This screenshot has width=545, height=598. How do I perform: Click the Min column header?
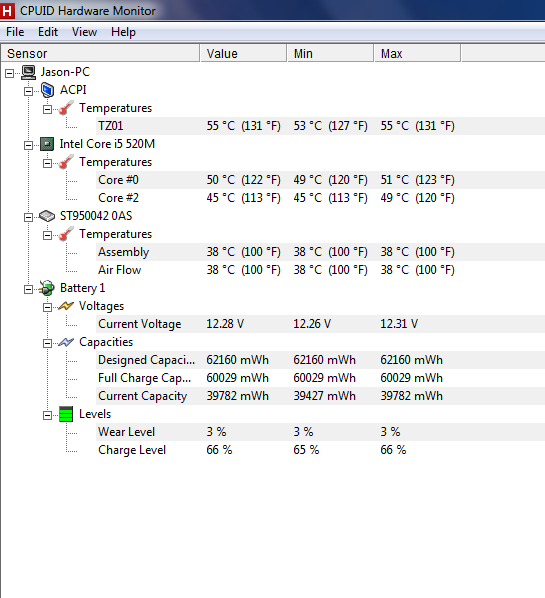[x=330, y=53]
